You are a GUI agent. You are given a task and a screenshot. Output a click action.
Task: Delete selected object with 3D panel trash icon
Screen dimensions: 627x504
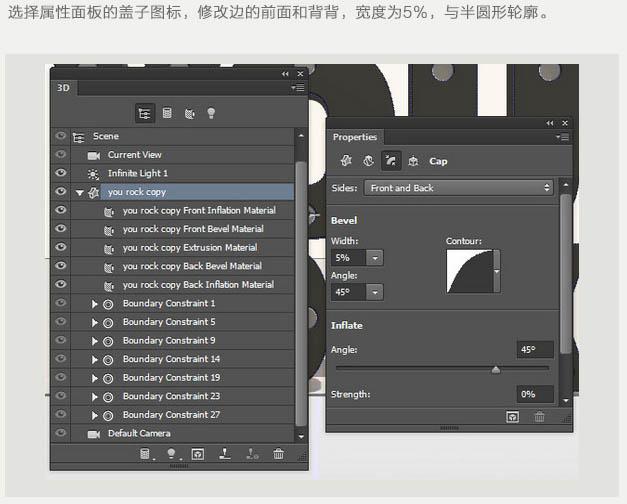click(278, 454)
